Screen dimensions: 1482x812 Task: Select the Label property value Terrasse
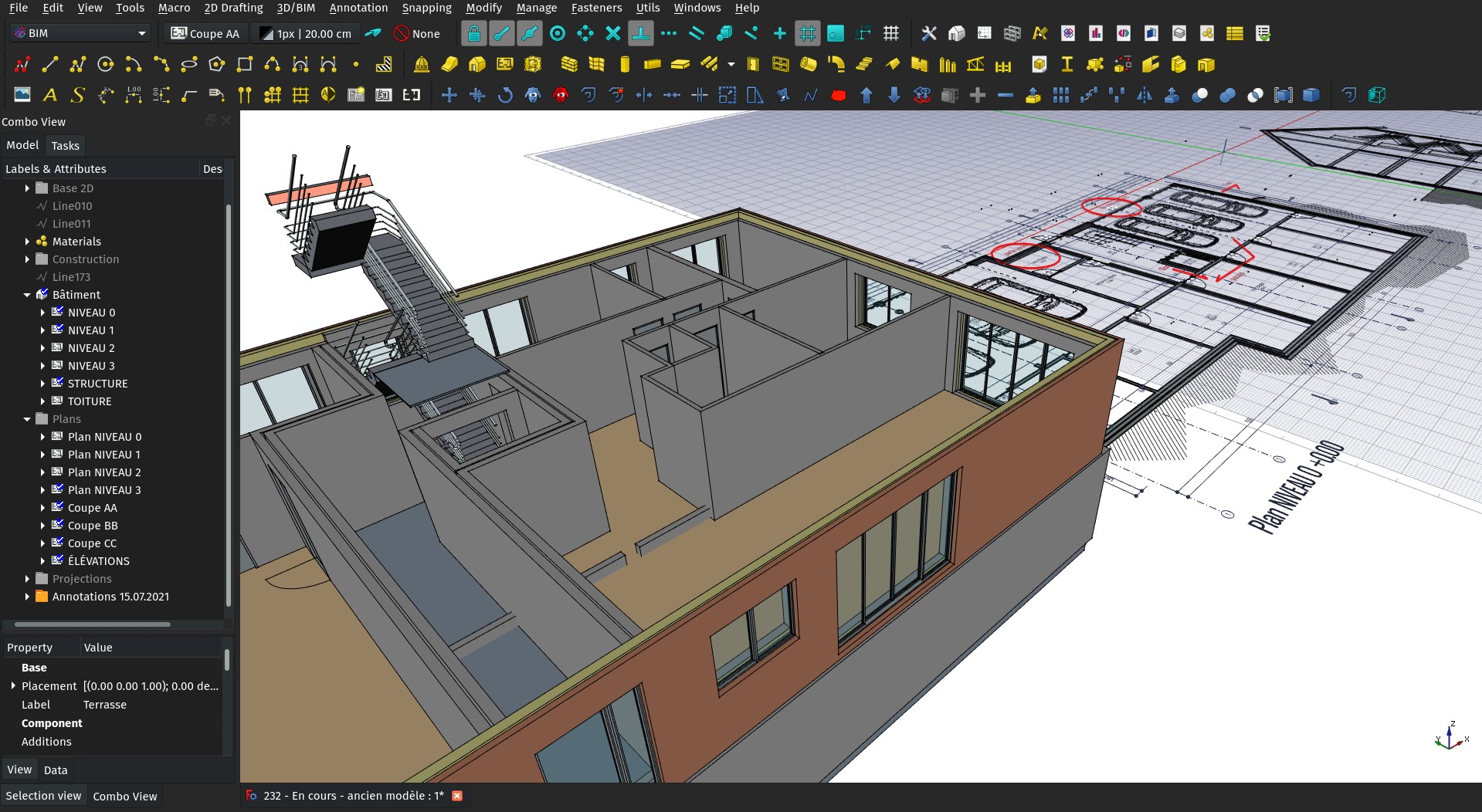coord(104,705)
